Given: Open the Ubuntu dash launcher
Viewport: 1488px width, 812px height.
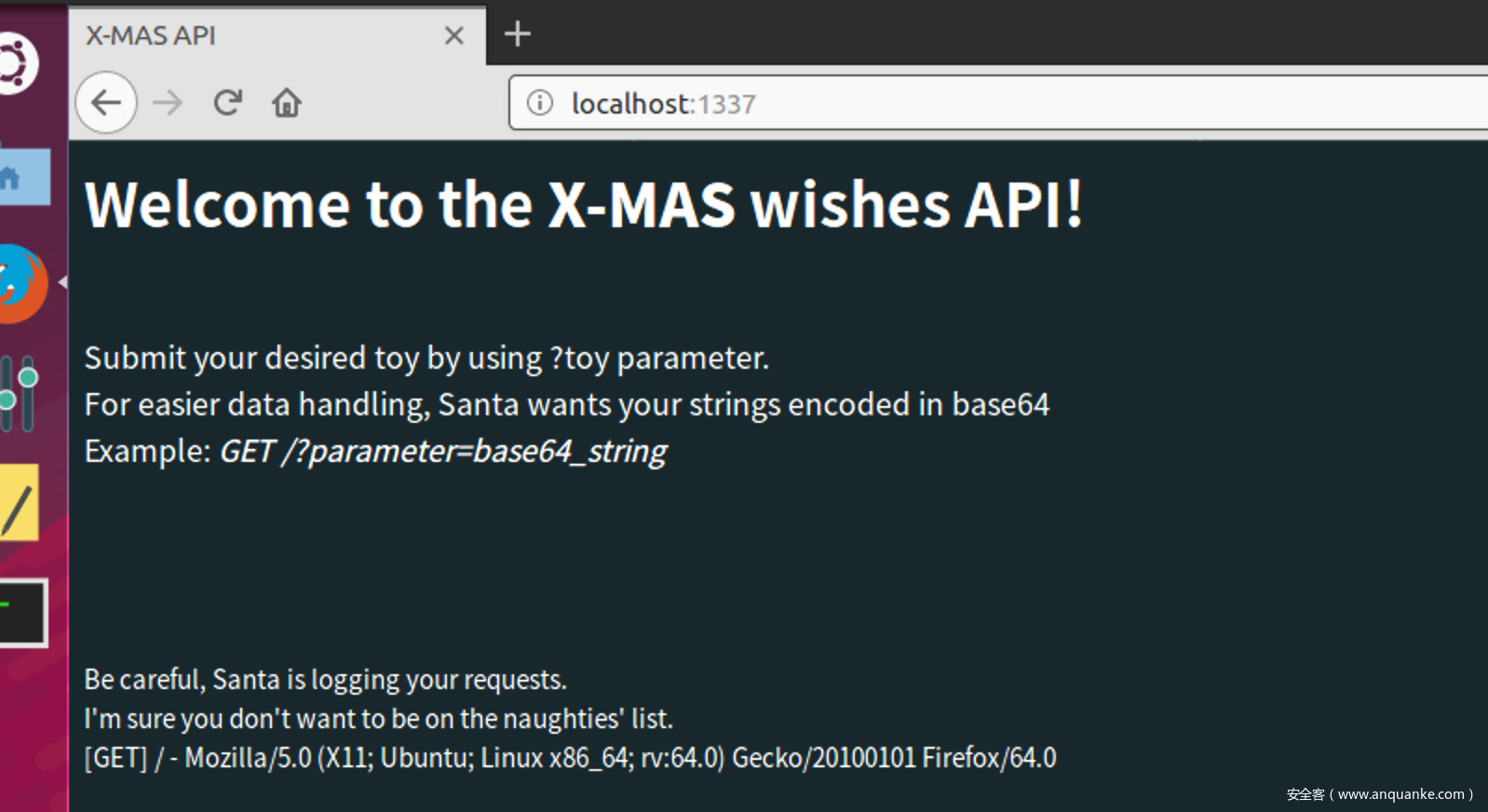Looking at the screenshot, I should tap(17, 63).
